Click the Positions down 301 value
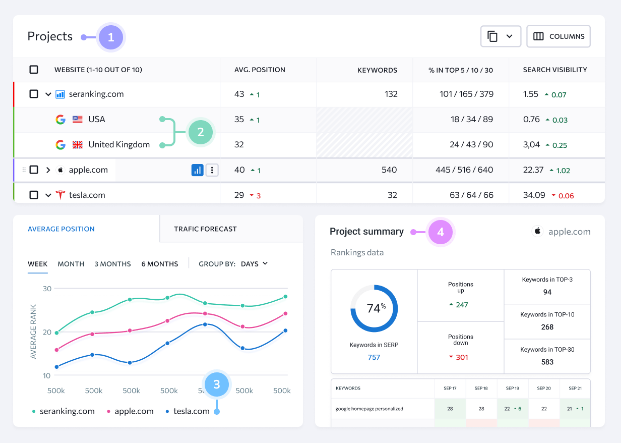Viewport: 622px width, 444px height. (x=459, y=358)
